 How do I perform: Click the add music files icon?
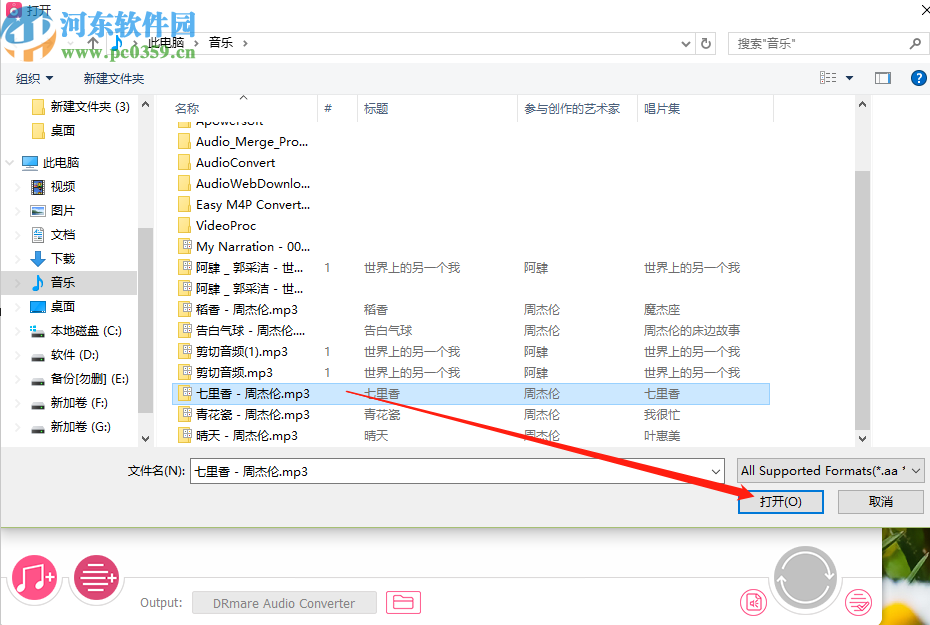(x=34, y=578)
